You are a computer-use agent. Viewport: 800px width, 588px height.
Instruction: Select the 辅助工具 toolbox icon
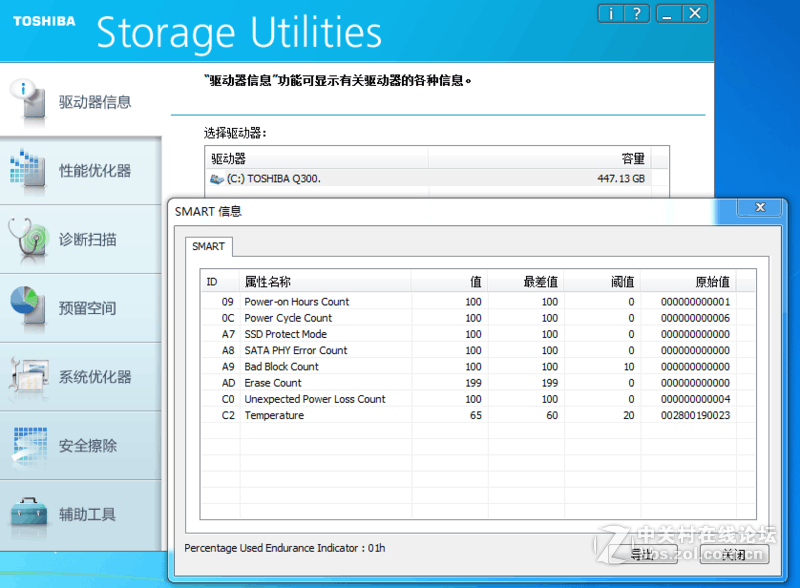pos(26,514)
